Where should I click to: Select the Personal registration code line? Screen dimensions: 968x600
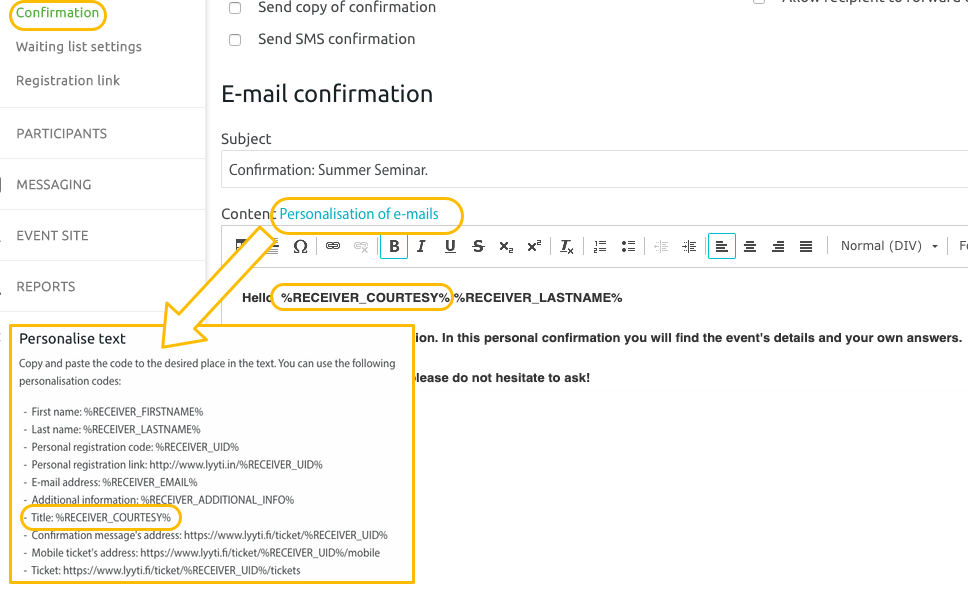pyautogui.click(x=135, y=447)
